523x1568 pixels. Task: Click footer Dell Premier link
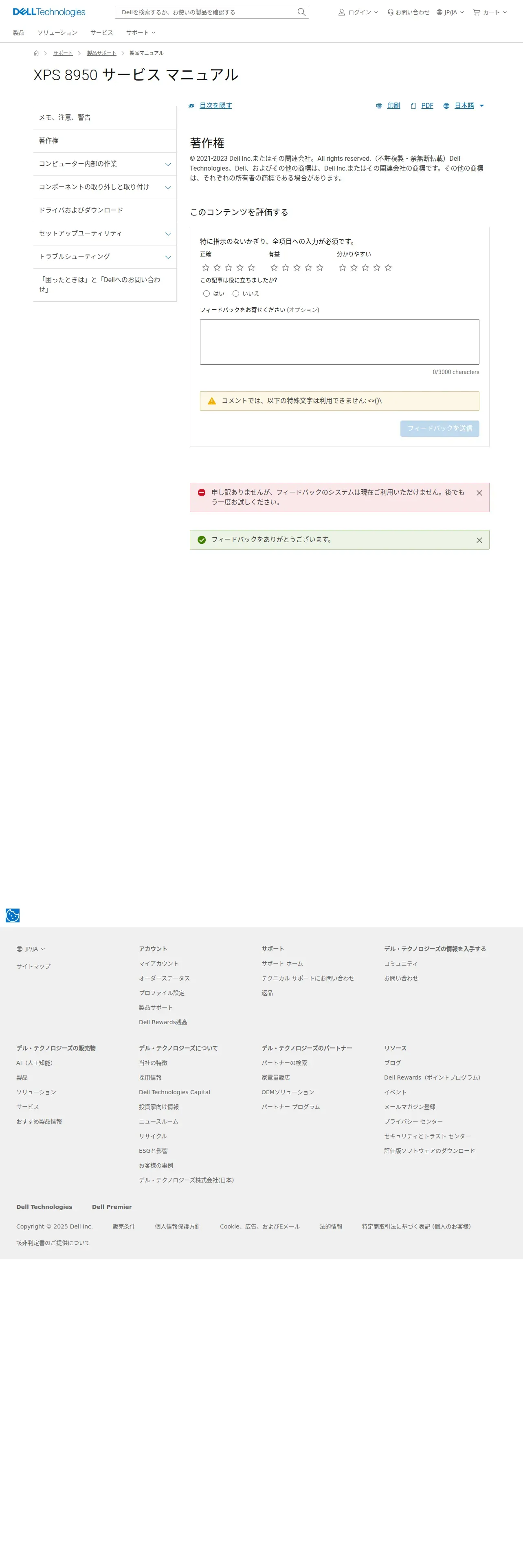112,1207
